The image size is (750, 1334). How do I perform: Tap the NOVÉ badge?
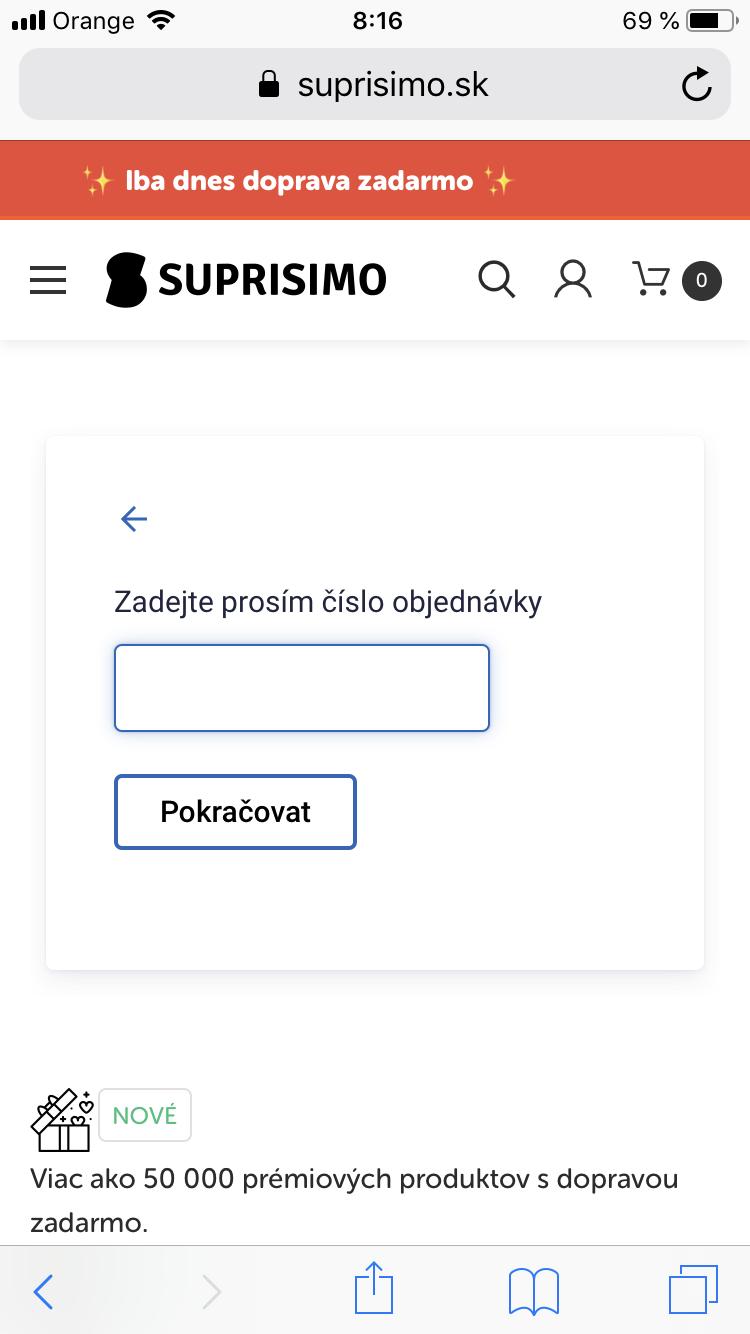click(x=145, y=1116)
